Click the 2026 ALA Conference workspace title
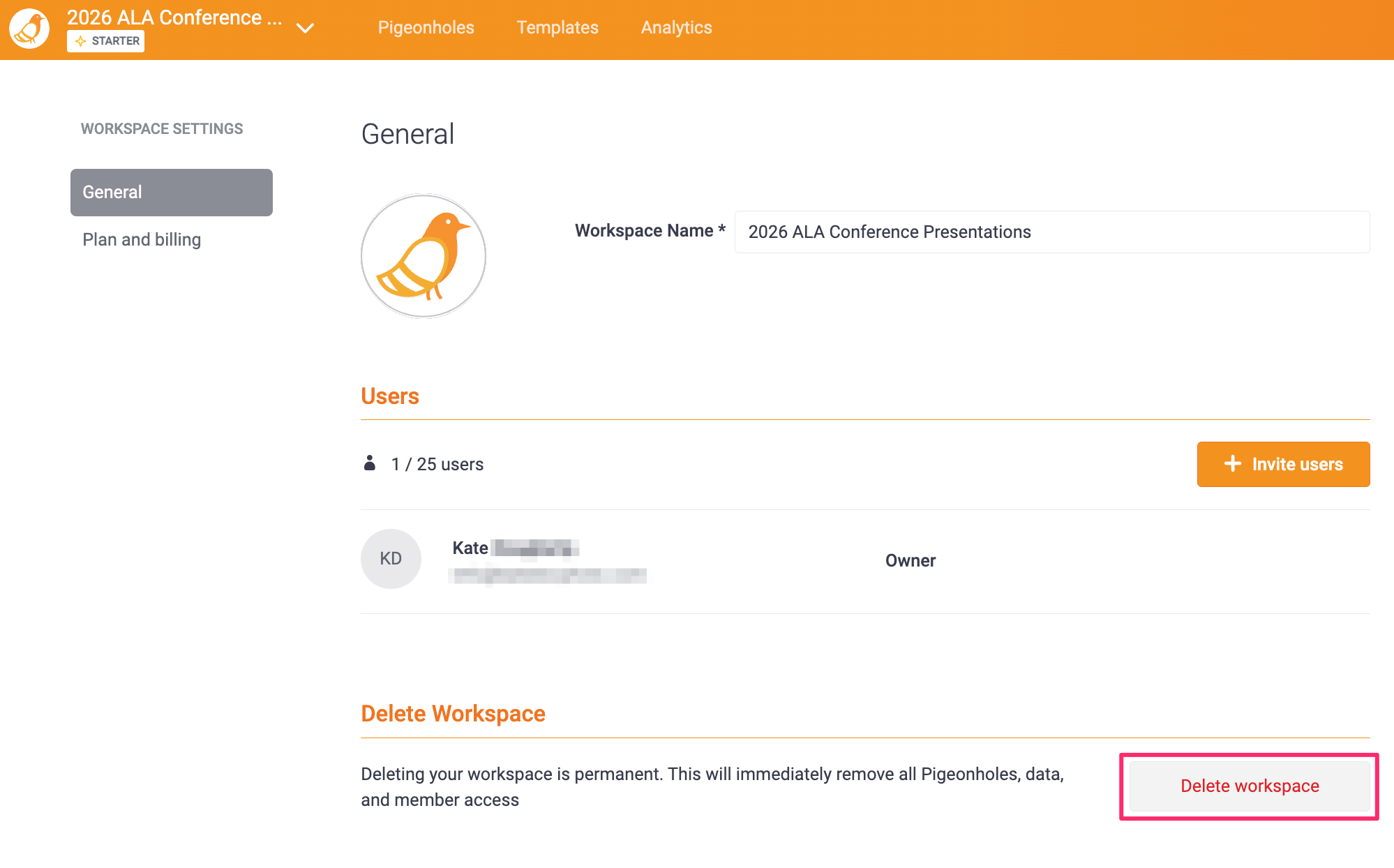This screenshot has width=1394, height=868. 174,17
